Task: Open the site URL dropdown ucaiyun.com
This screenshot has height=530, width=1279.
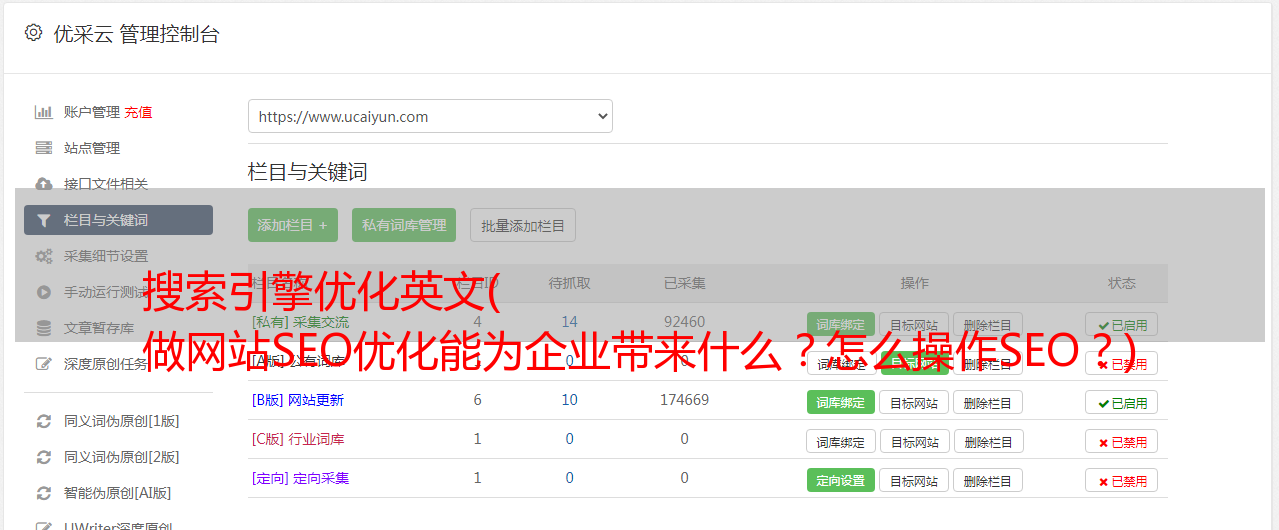Action: tap(430, 116)
